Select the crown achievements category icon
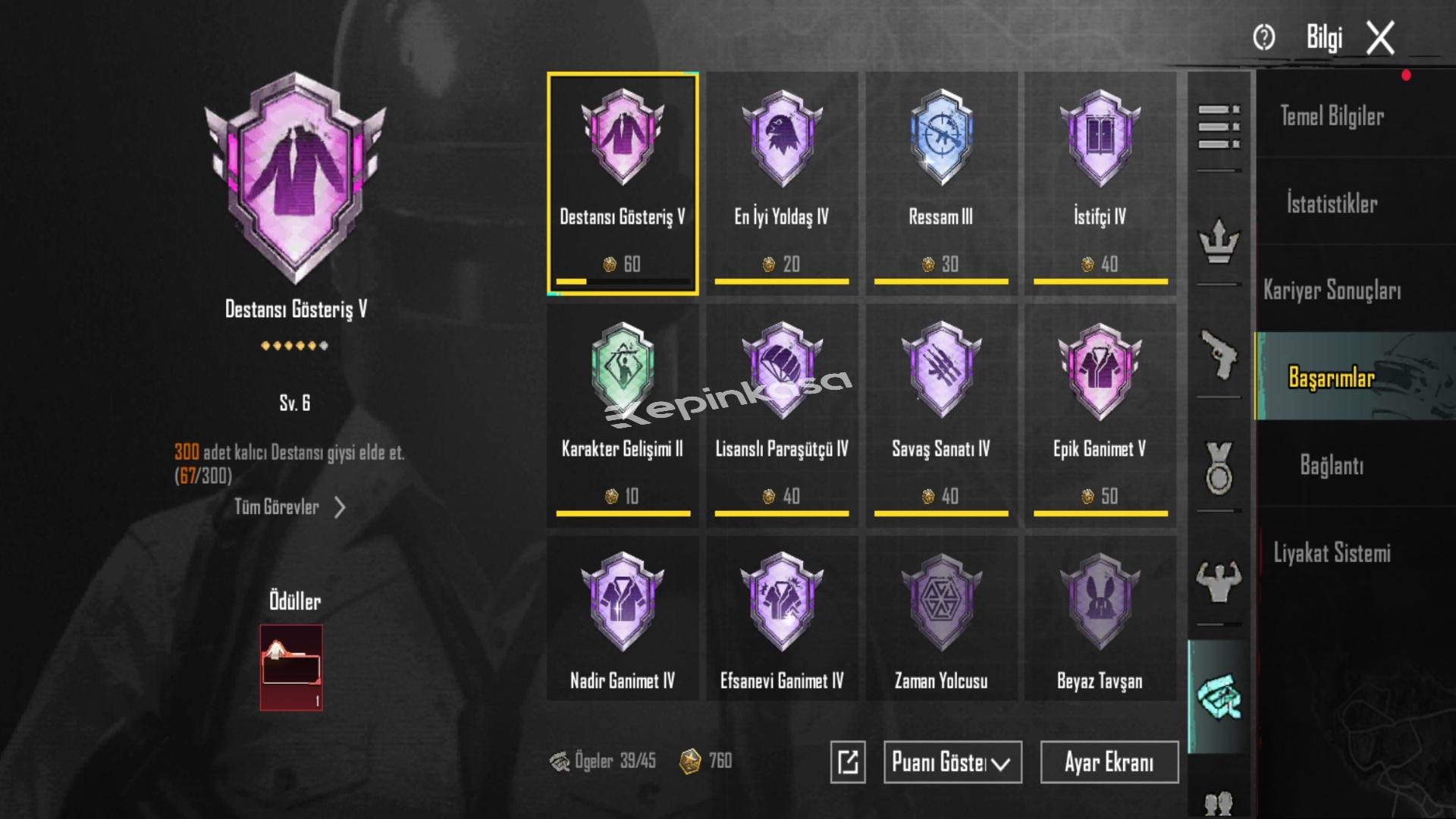The width and height of the screenshot is (1456, 819). pos(1219,240)
